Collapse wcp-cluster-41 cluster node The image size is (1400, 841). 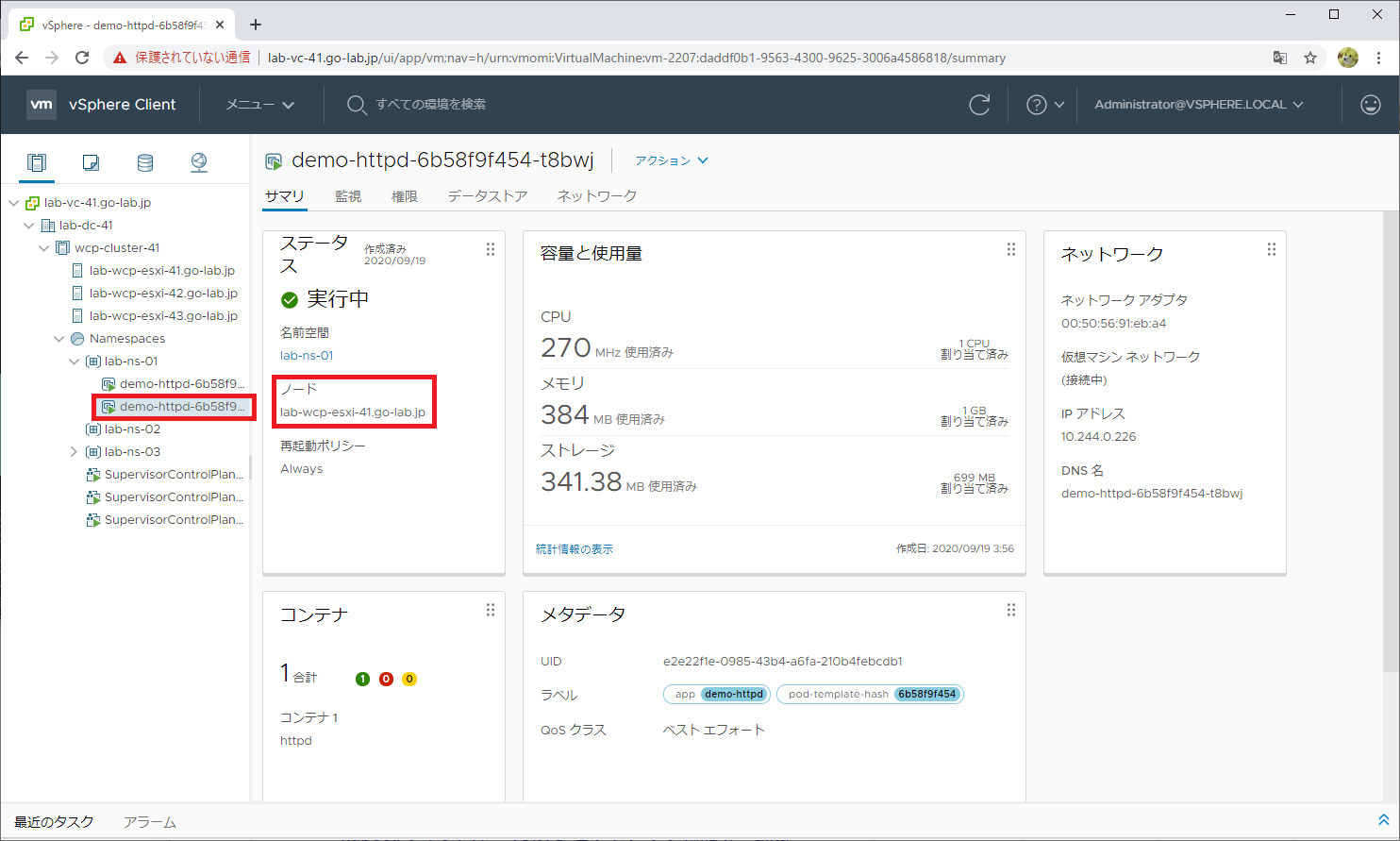43,248
